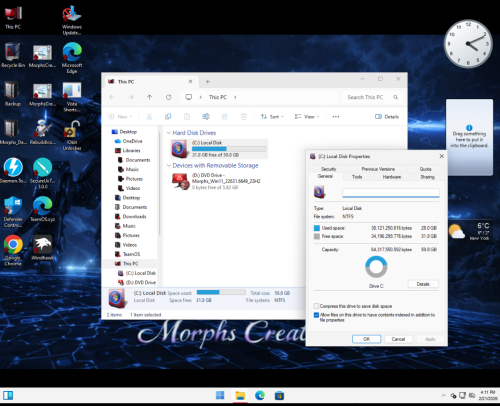The image size is (500, 406).
Task: Uncheck Allow files to have contents indexed
Action: click(316, 315)
